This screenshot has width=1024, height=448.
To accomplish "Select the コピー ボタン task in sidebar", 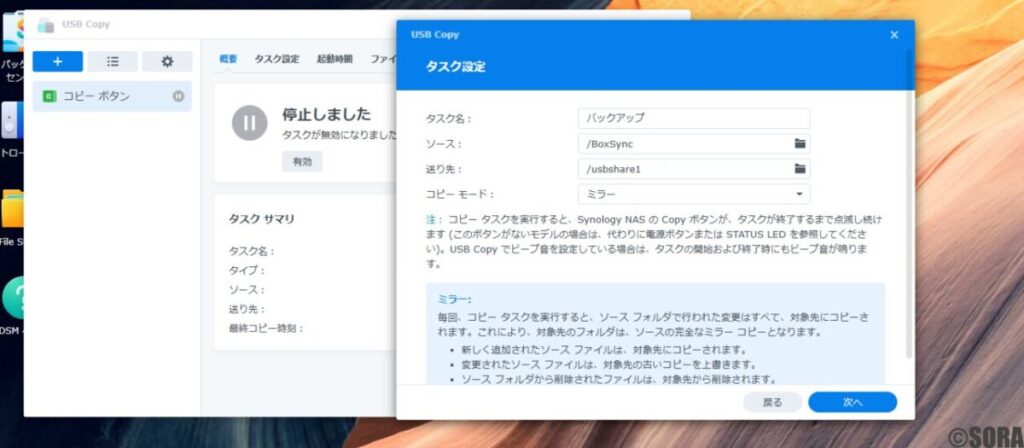I will tap(112, 96).
